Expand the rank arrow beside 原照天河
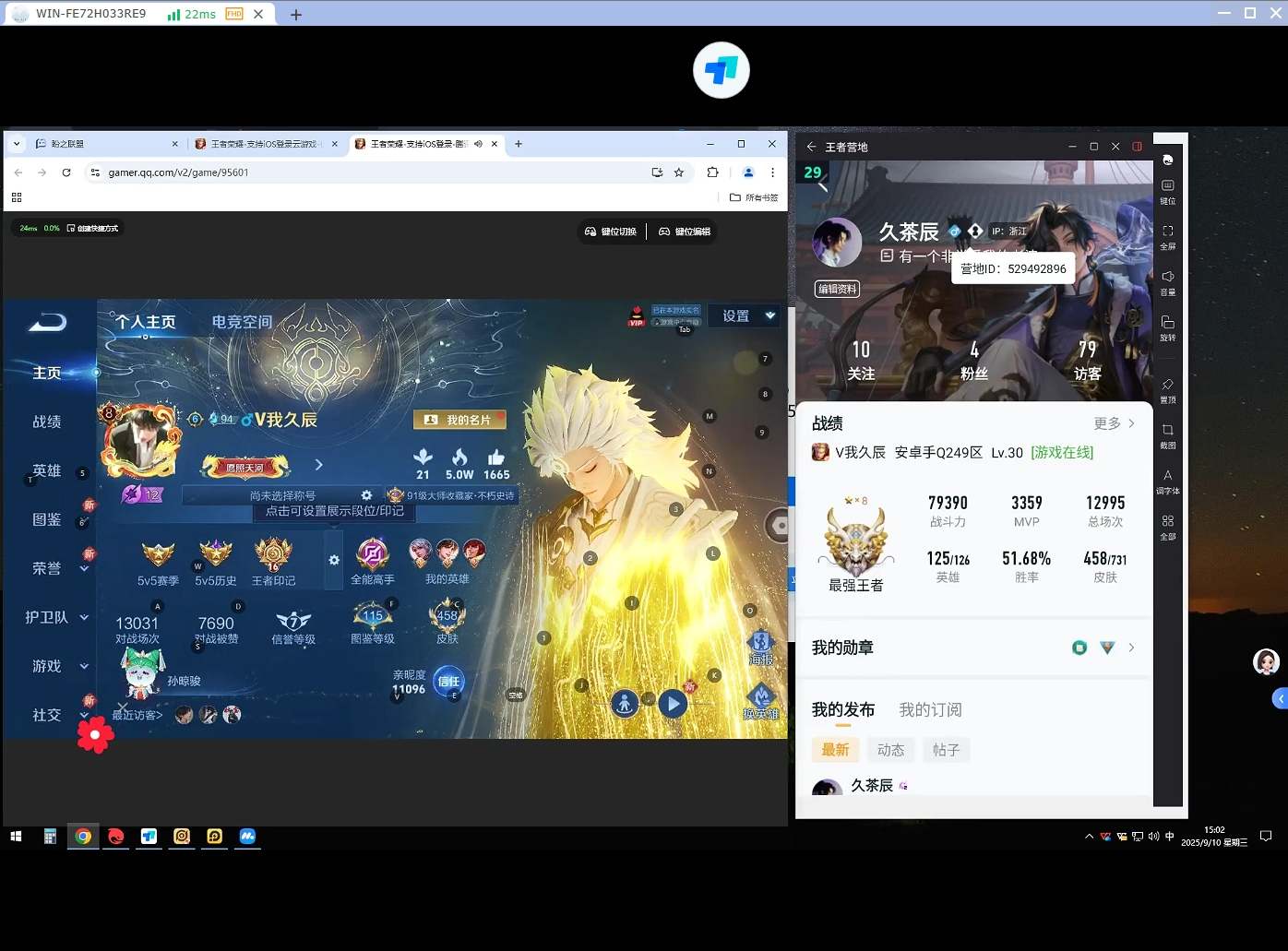Screen dimensions: 1288x951 click(319, 465)
